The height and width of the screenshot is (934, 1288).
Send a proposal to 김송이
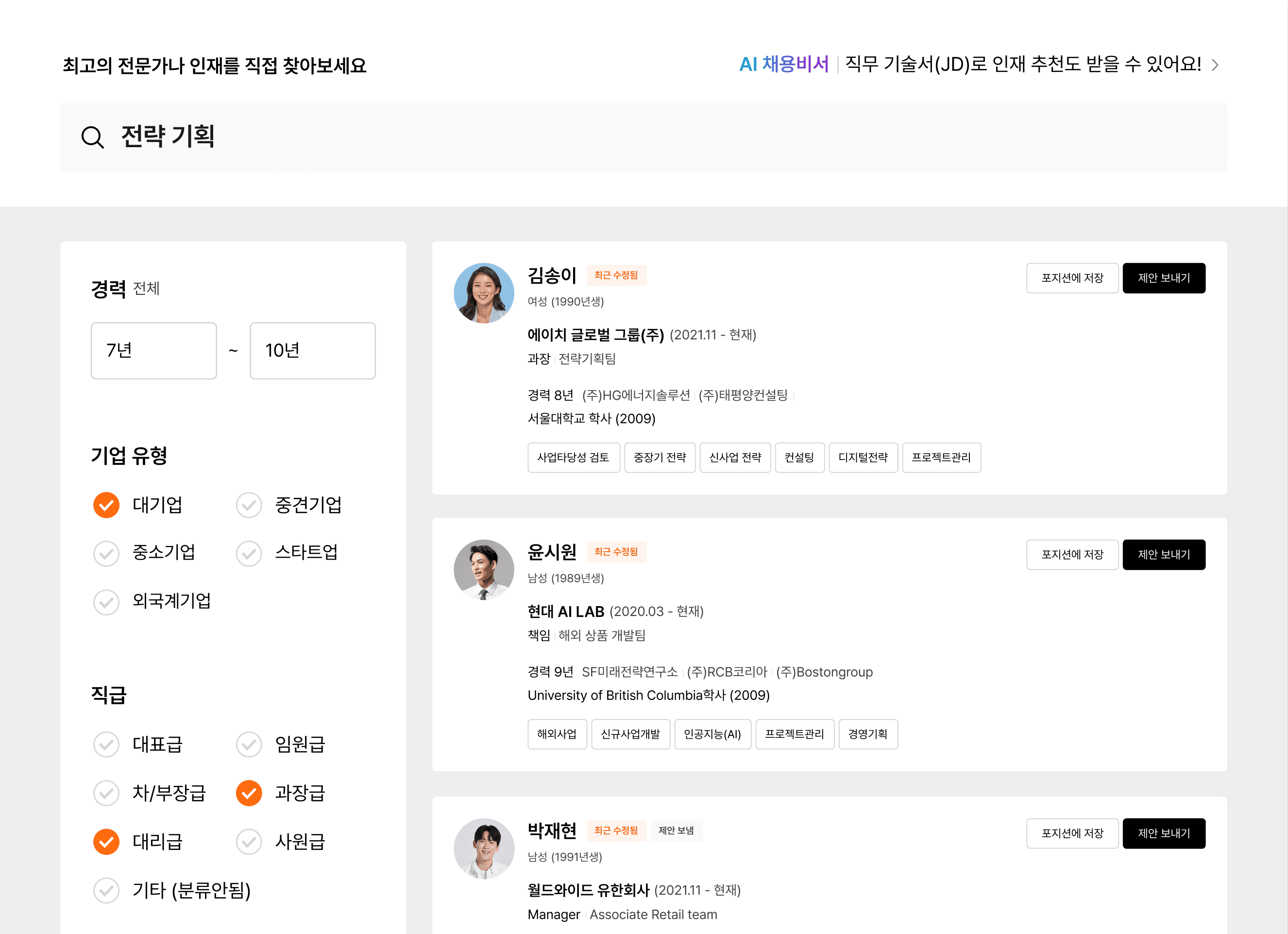1163,278
